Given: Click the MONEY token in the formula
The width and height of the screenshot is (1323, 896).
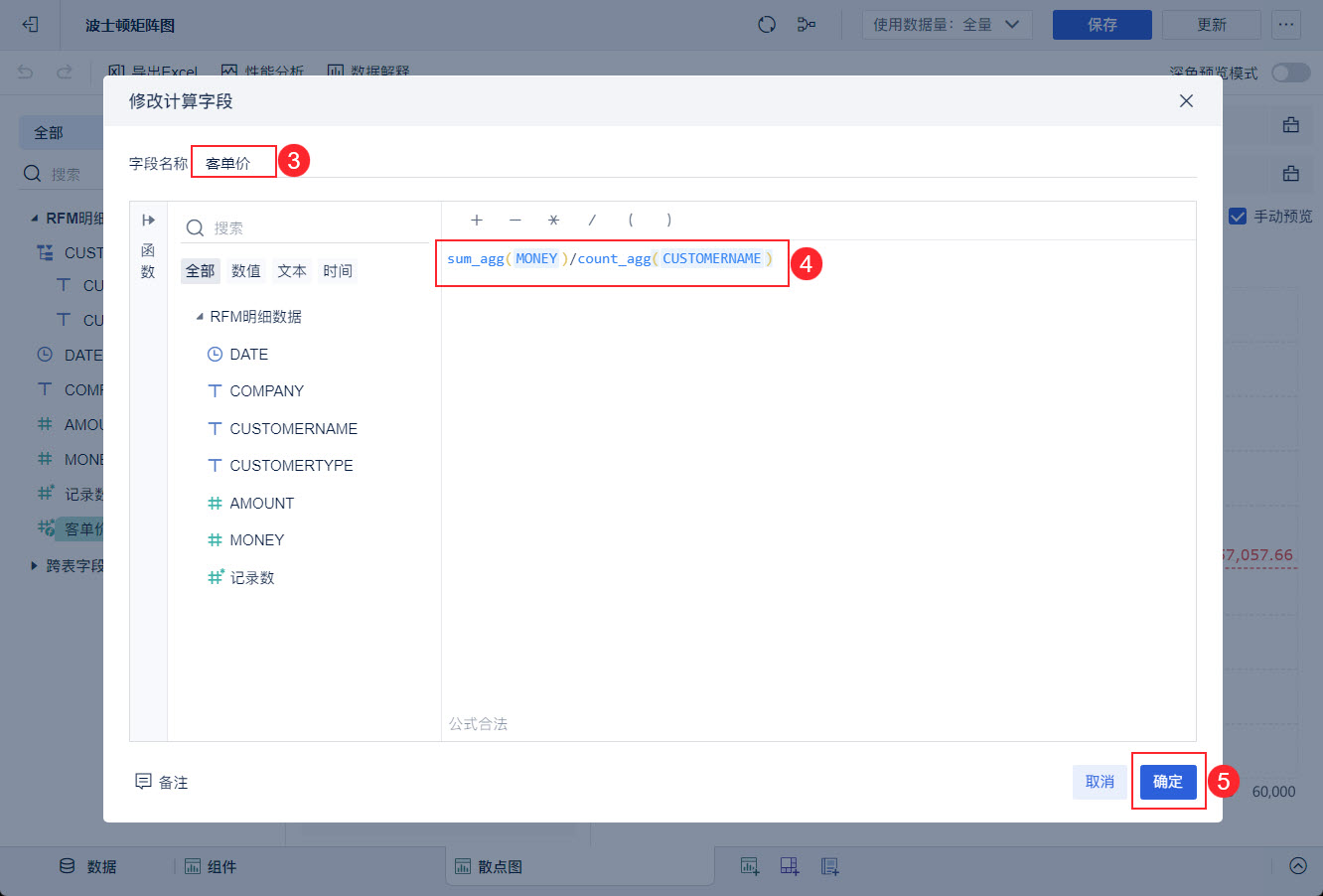Looking at the screenshot, I should [x=536, y=259].
